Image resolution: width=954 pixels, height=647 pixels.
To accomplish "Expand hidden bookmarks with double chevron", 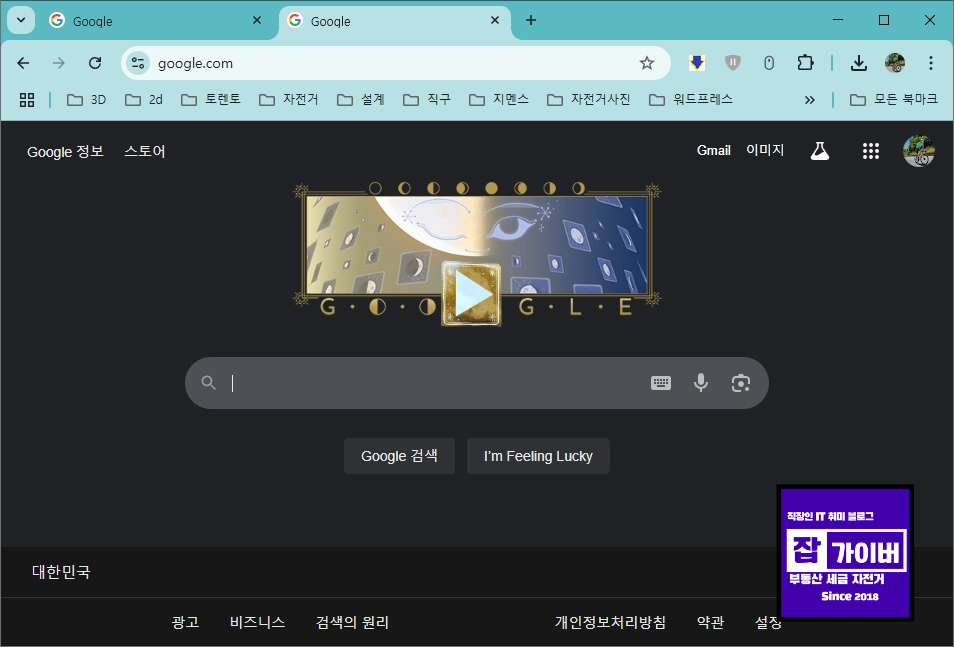I will [x=809, y=100].
